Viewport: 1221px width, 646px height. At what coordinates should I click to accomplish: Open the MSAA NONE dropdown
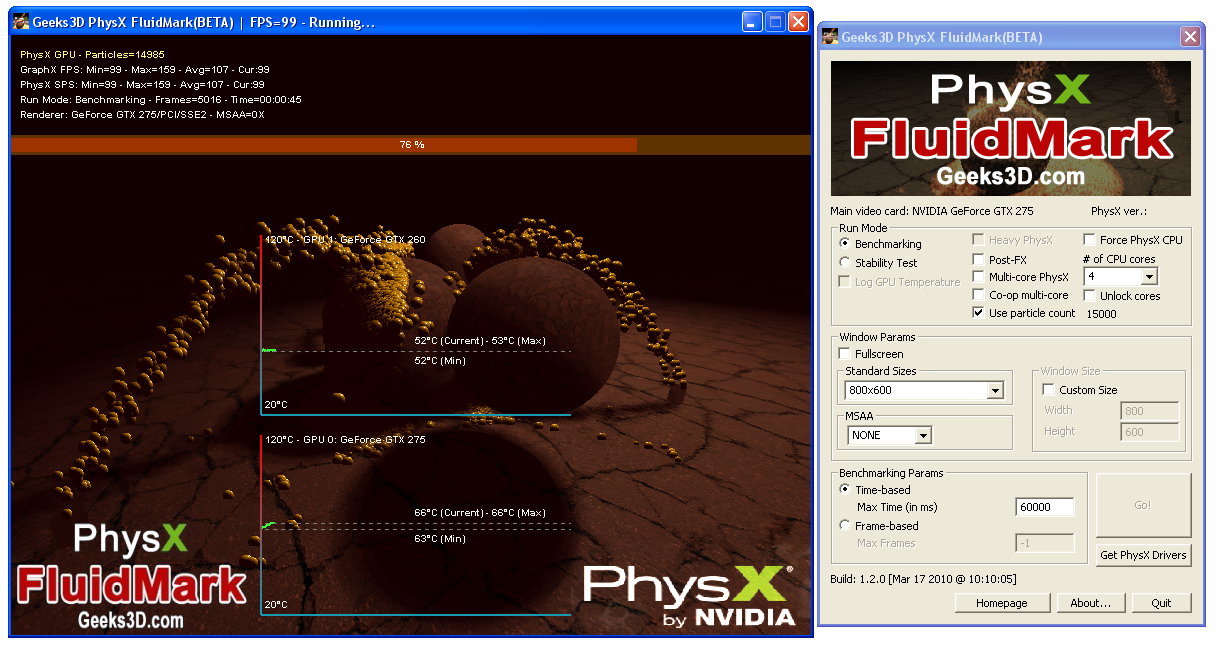[922, 435]
